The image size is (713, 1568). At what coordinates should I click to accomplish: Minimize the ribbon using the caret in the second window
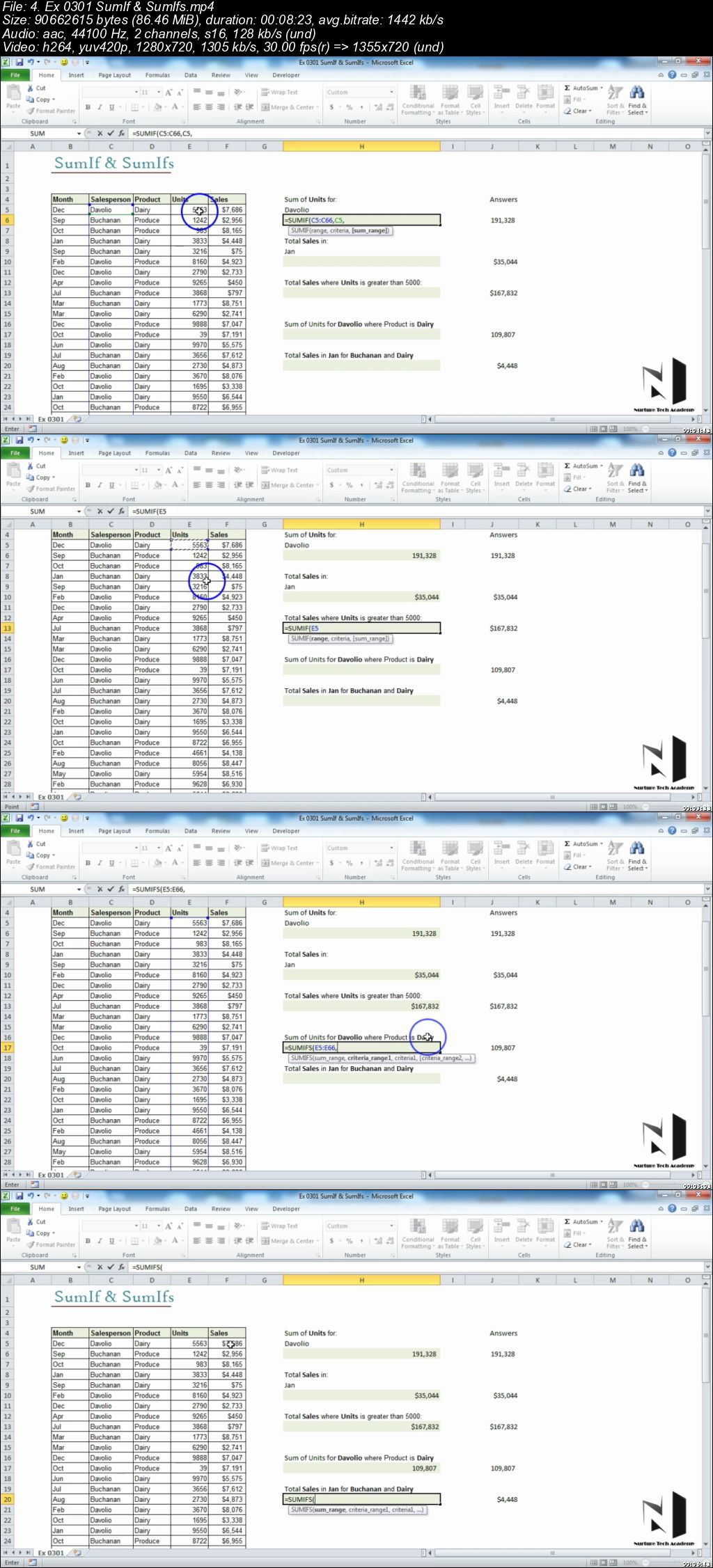[661, 453]
